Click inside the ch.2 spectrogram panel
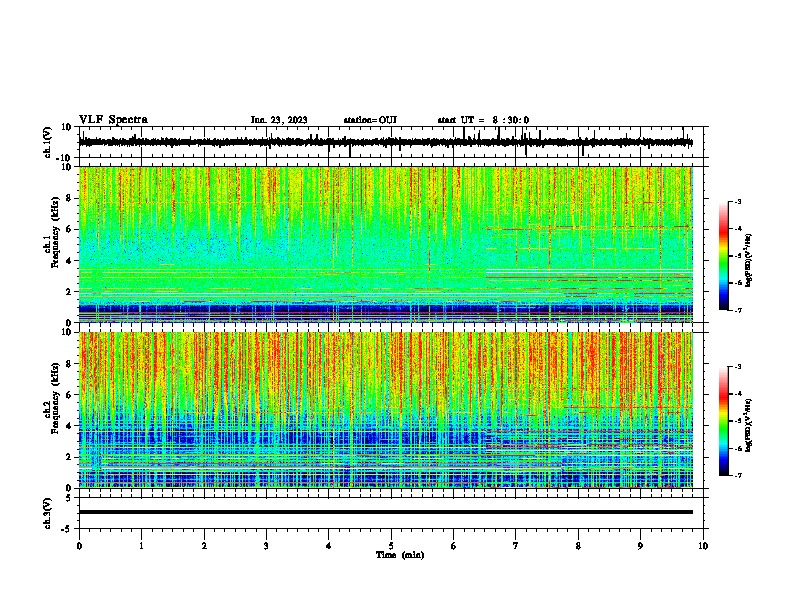 385,410
